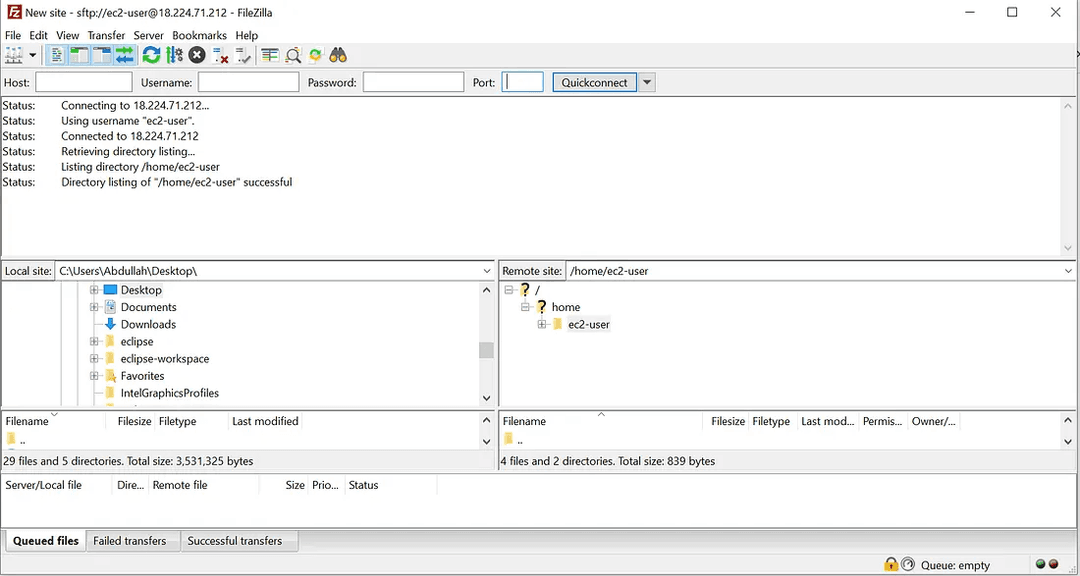Click local tree scrollbar down arrow
Image resolution: width=1080 pixels, height=576 pixels.
pos(486,398)
